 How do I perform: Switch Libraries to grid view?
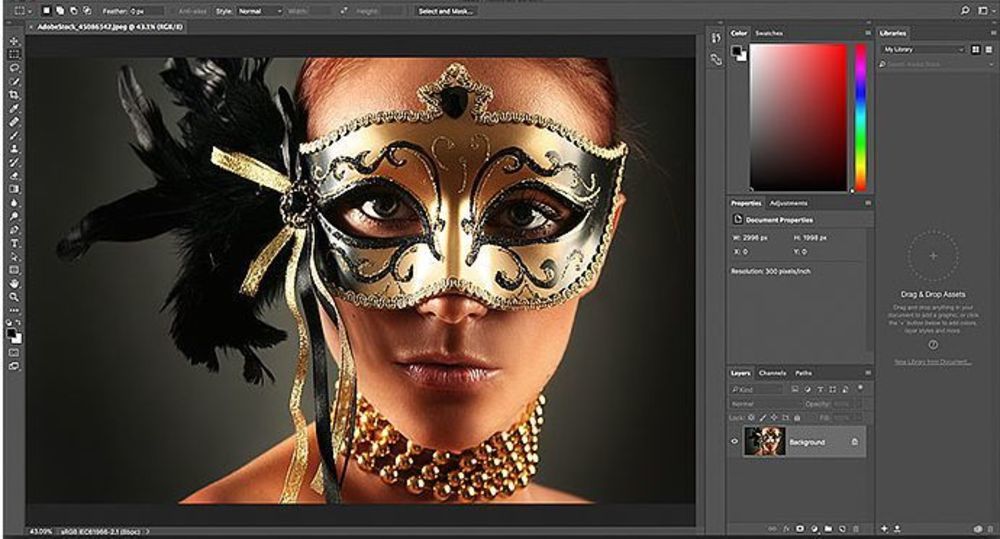coord(976,49)
